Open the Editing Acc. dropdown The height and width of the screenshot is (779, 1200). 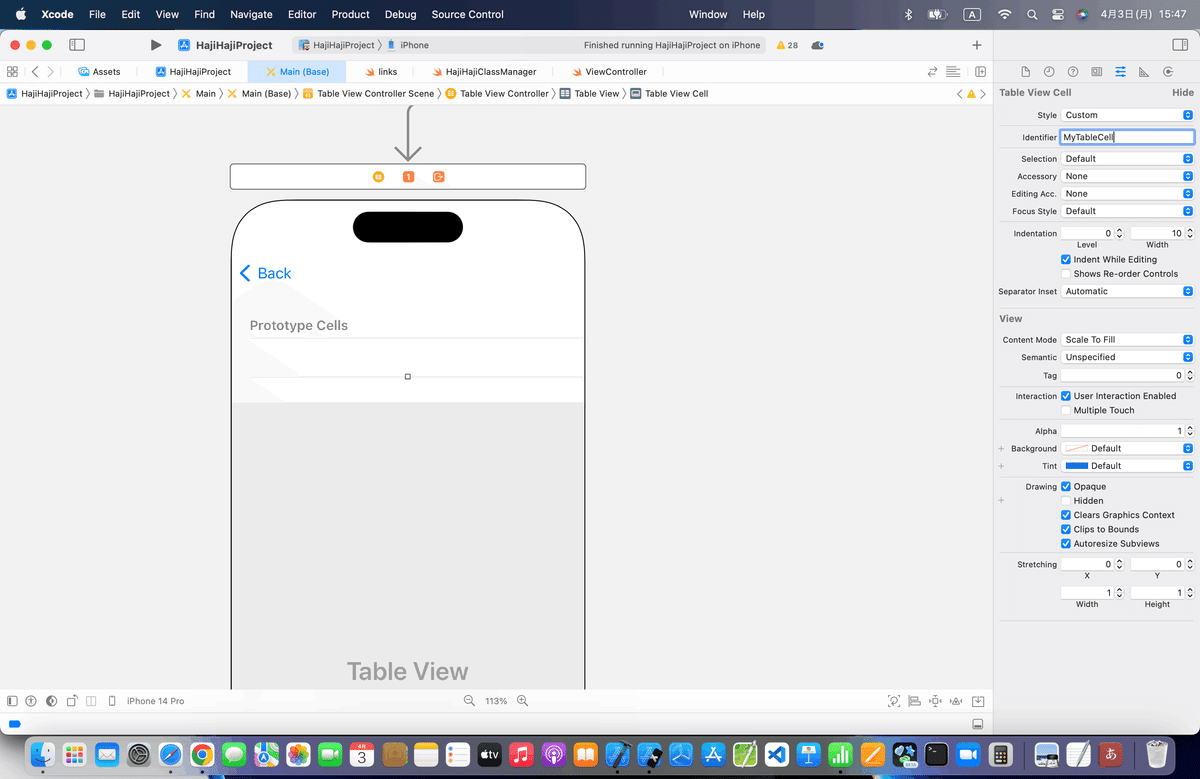click(x=1127, y=194)
